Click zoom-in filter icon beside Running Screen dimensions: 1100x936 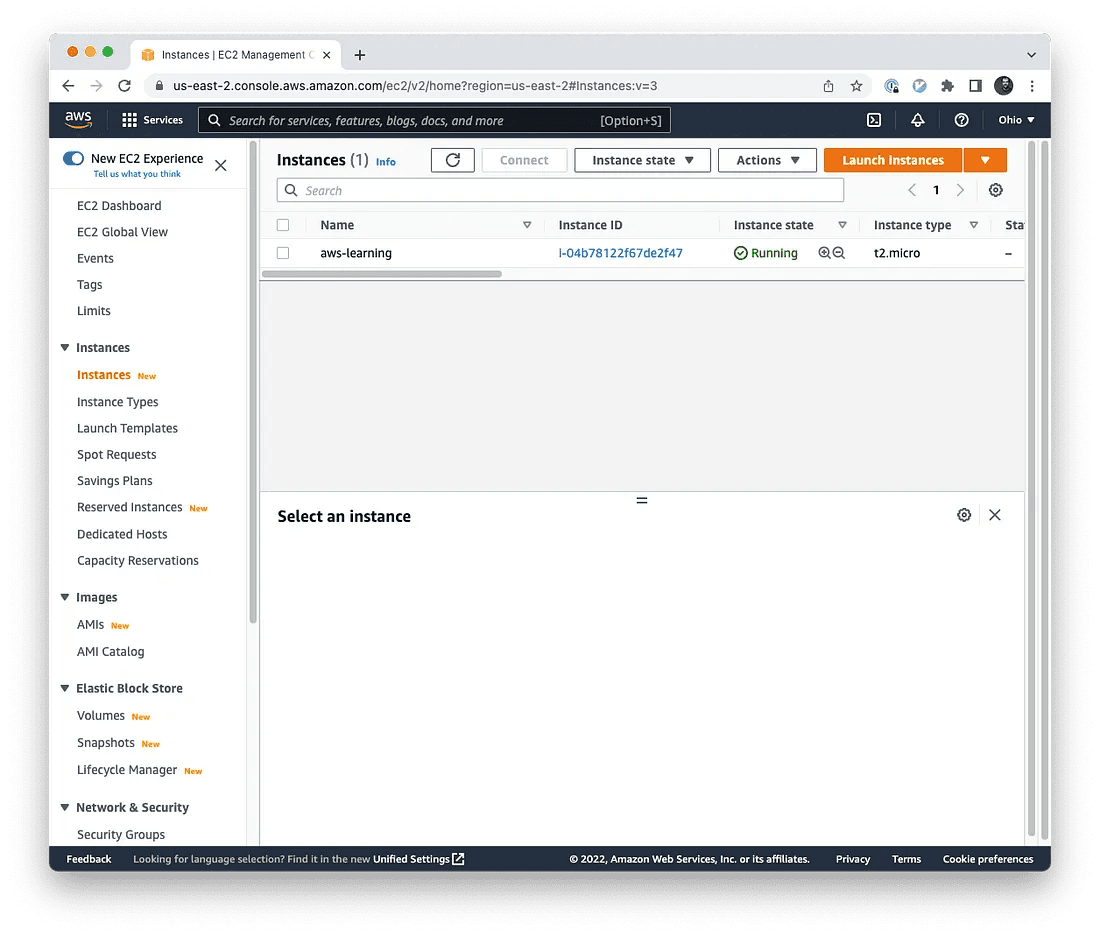[824, 253]
